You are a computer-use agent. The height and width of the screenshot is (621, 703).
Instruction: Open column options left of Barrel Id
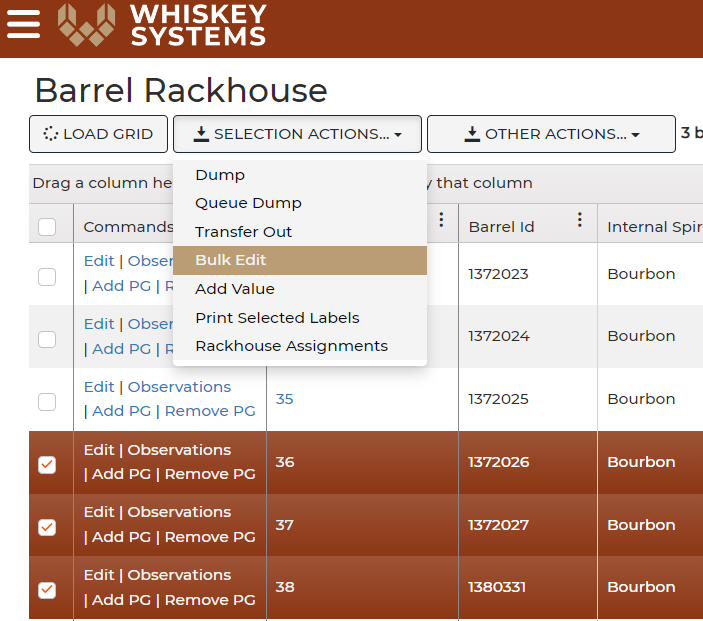point(442,220)
